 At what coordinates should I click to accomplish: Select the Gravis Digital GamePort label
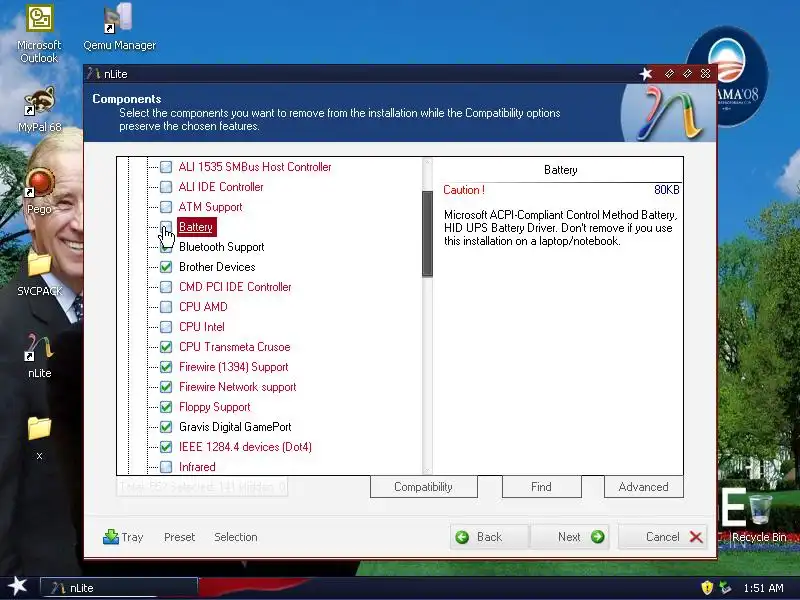tap(235, 427)
